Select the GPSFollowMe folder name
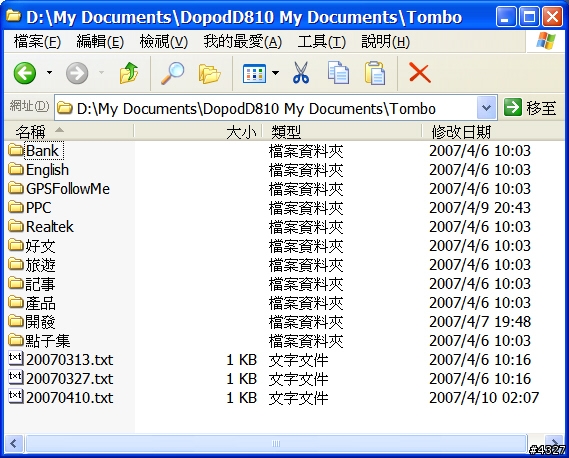Viewport: 569px width, 458px height. tap(68, 188)
